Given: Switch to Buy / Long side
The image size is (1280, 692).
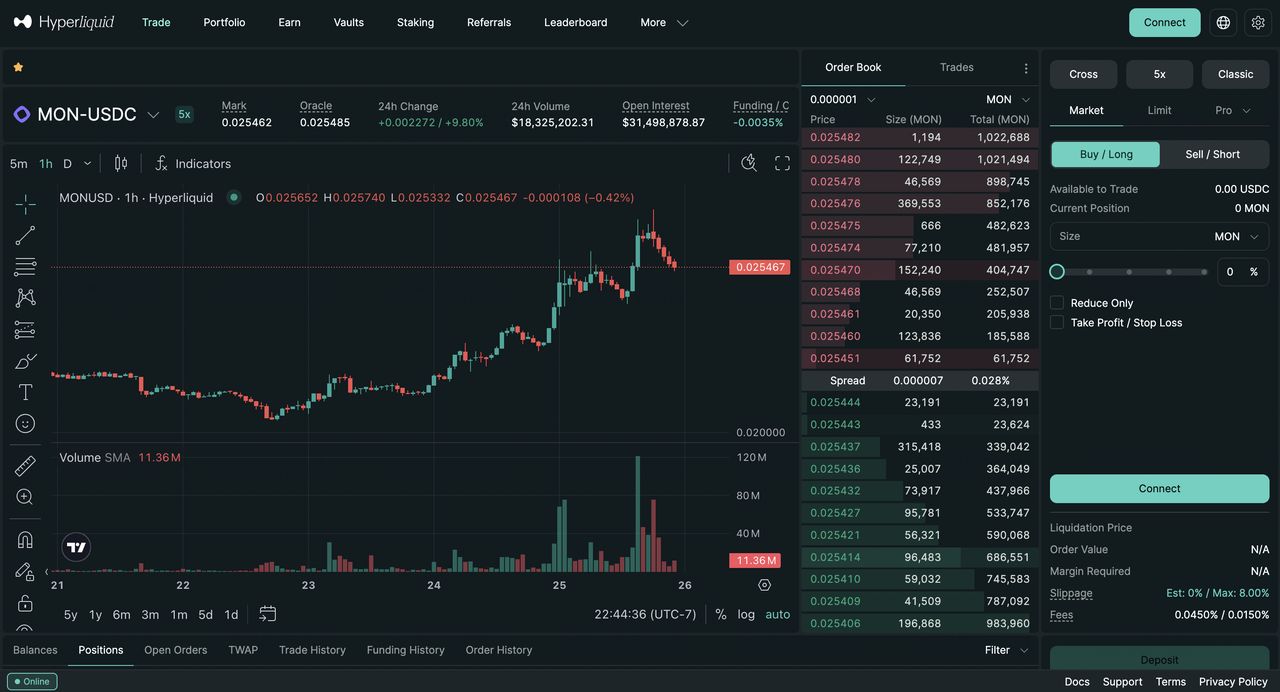Looking at the screenshot, I should pyautogui.click(x=1106, y=154).
